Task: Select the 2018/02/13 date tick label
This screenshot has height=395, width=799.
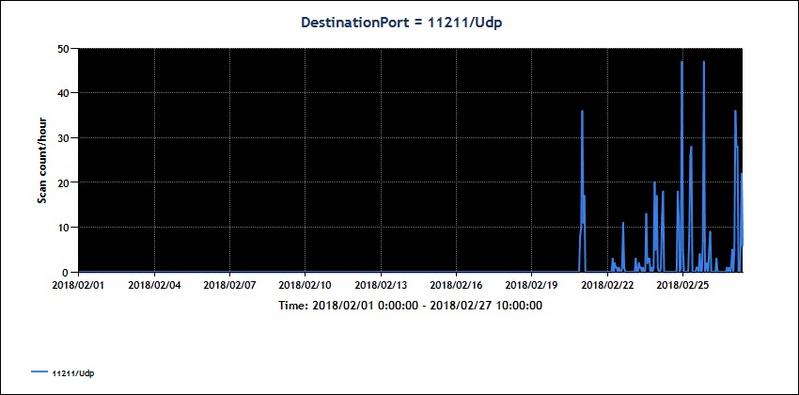Action: 381,285
